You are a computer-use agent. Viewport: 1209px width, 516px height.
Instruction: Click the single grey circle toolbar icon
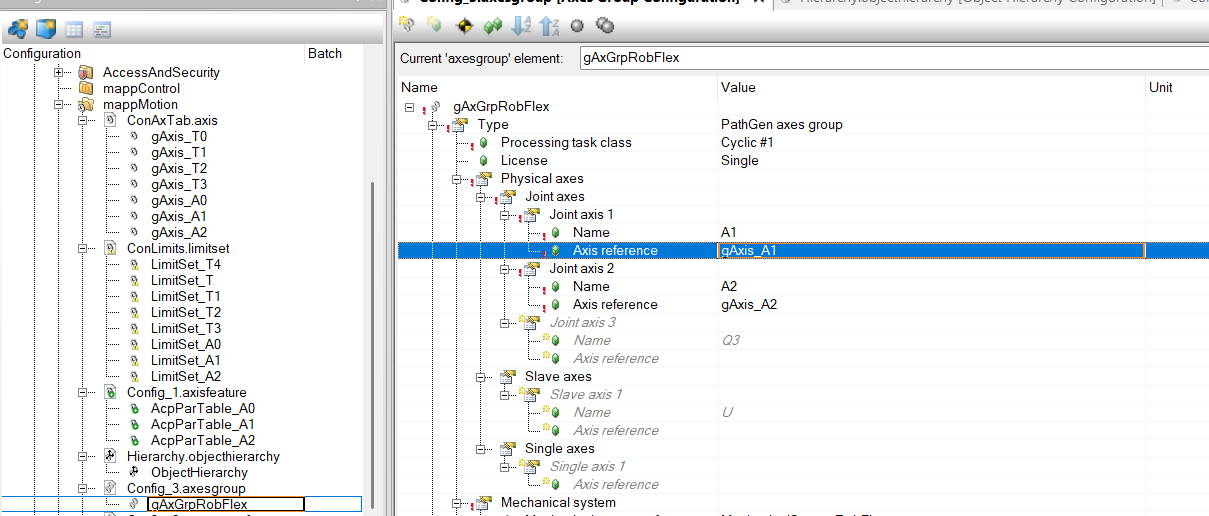tap(576, 25)
